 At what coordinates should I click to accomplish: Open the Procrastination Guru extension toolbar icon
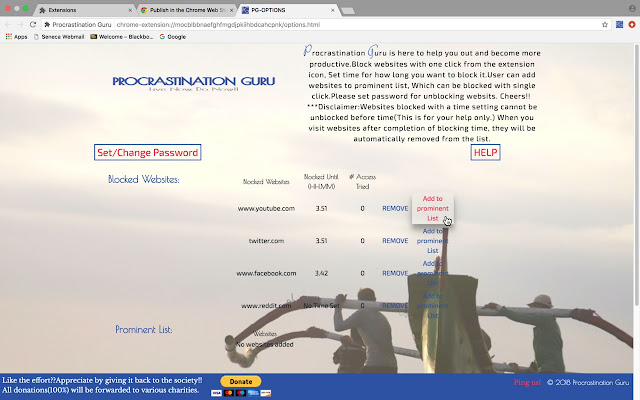pos(619,24)
